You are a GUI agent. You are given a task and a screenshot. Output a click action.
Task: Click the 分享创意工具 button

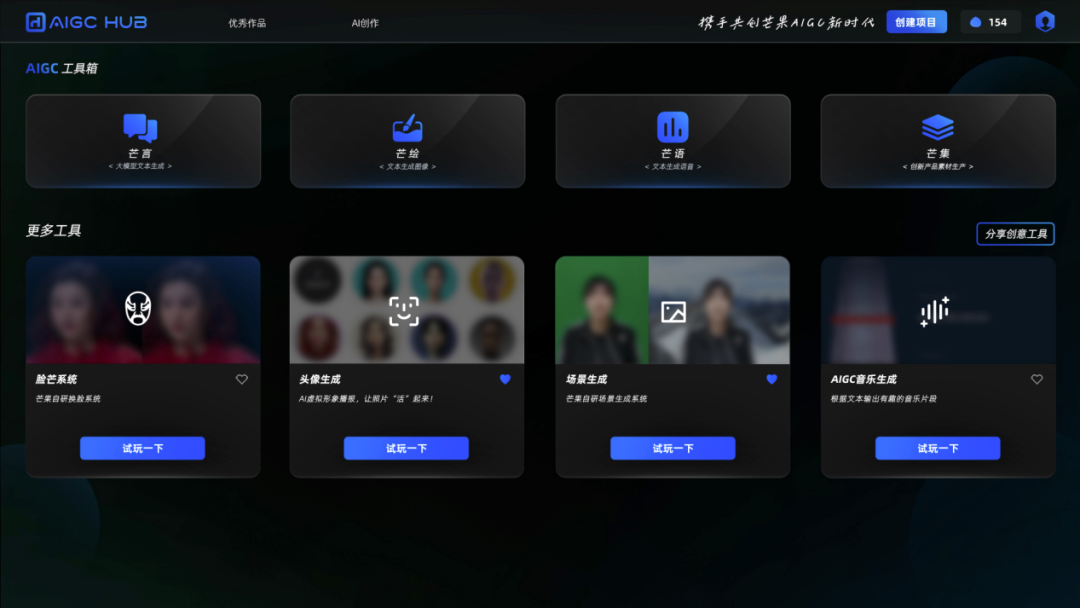[1015, 234]
